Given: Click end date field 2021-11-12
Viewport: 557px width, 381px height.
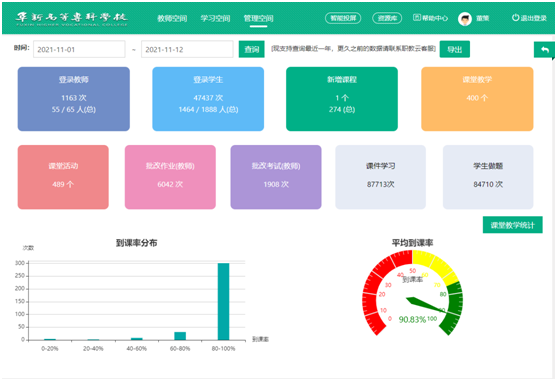Looking at the screenshot, I should [x=187, y=49].
